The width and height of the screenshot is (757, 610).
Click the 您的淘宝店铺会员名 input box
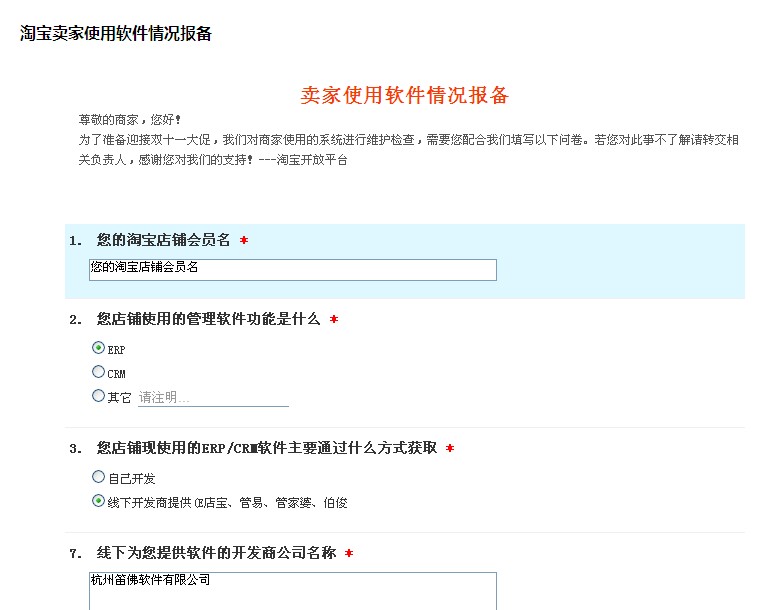292,270
